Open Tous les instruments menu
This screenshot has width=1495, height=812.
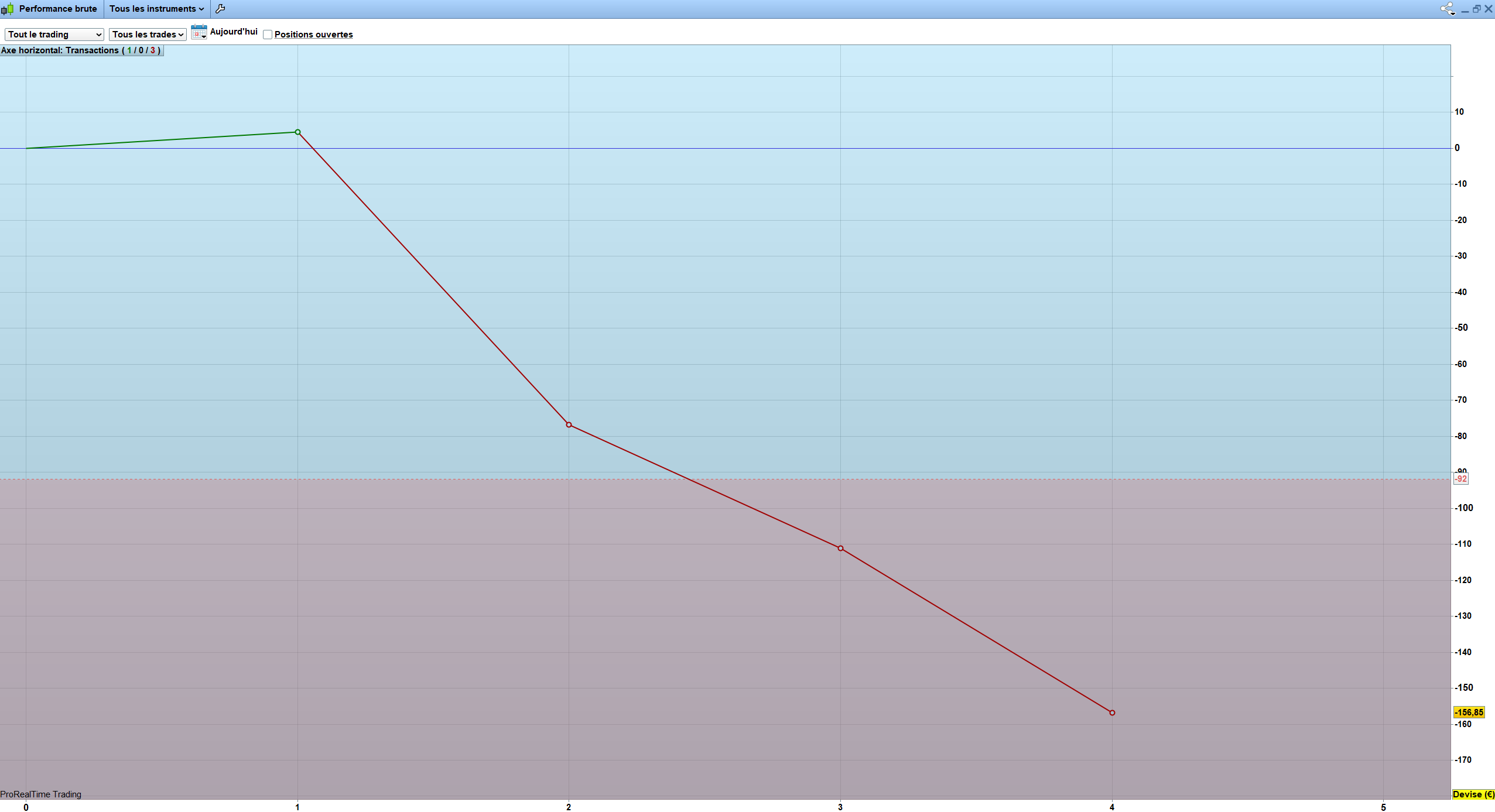[156, 9]
